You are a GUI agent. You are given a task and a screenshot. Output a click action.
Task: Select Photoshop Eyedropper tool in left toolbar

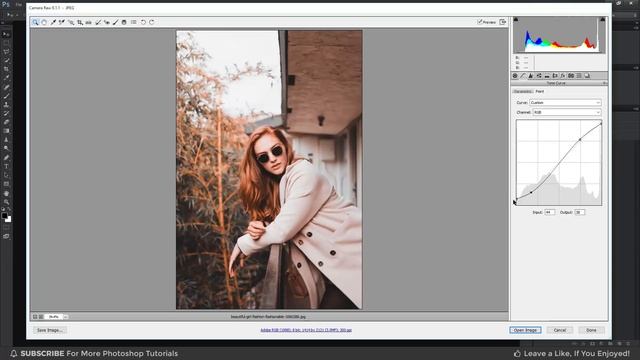(6, 78)
